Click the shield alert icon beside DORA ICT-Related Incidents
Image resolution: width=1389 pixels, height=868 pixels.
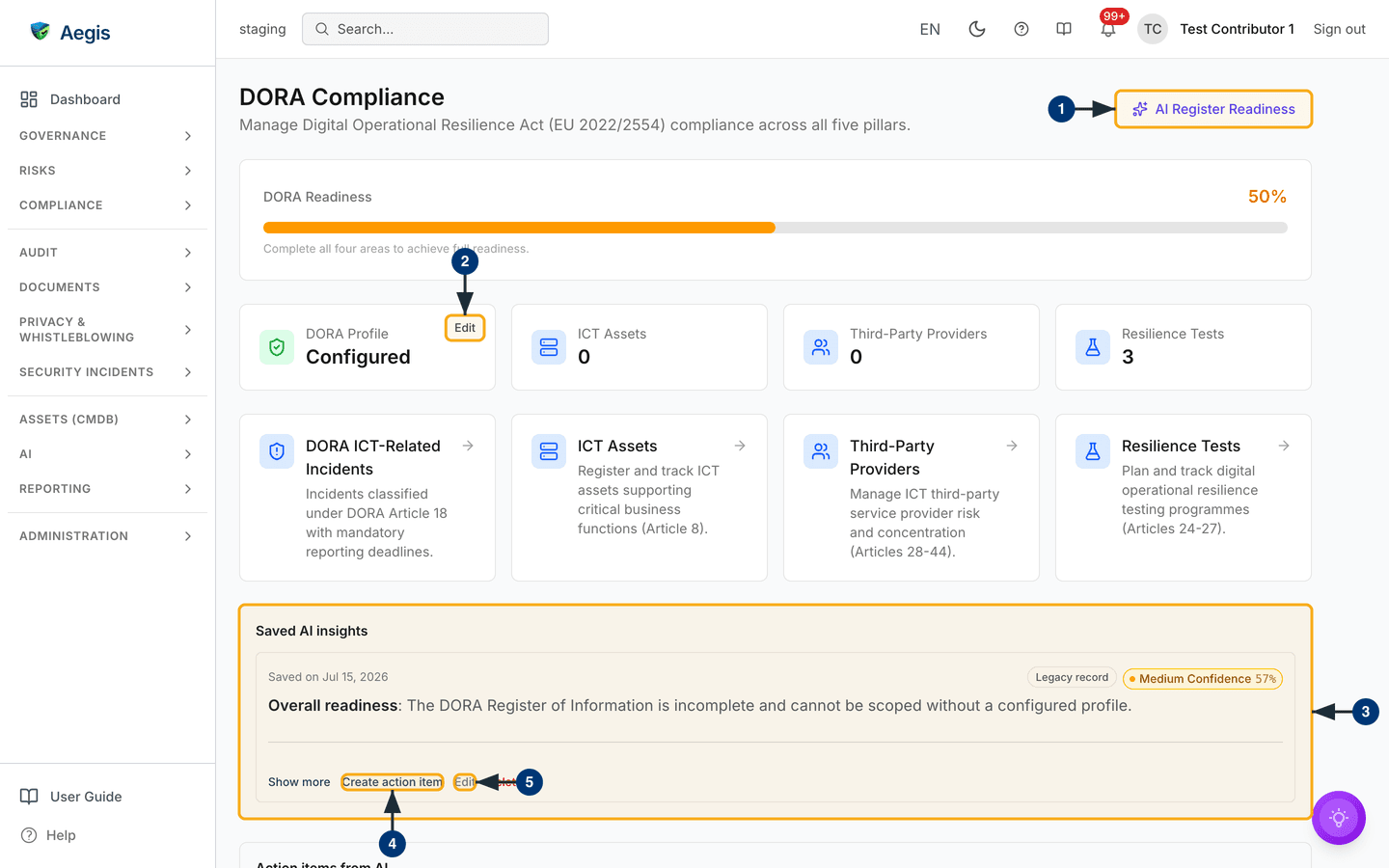point(277,451)
